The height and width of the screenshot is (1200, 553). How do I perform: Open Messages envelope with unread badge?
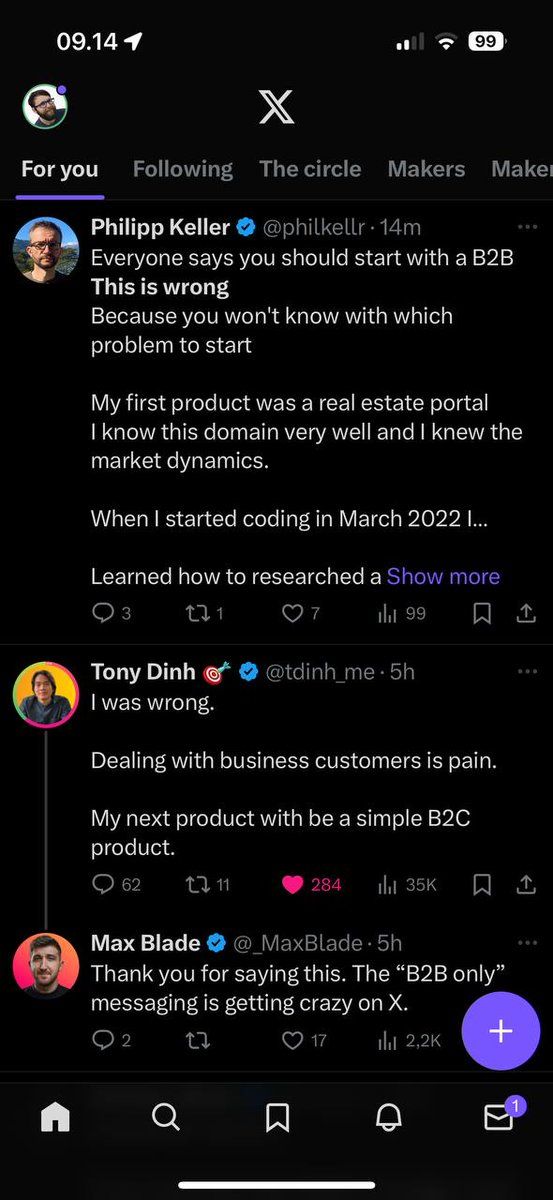click(500, 1115)
